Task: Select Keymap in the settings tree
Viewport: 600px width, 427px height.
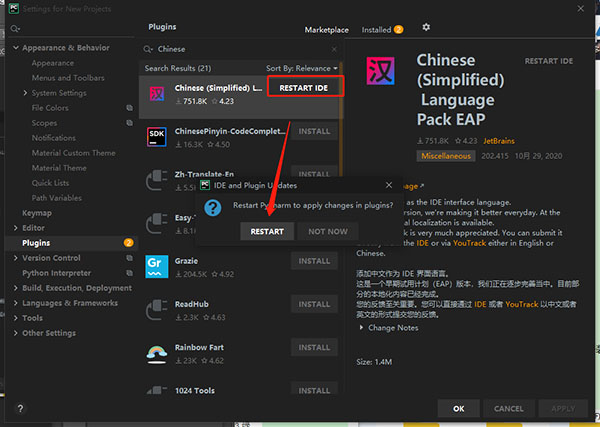Action: point(37,213)
